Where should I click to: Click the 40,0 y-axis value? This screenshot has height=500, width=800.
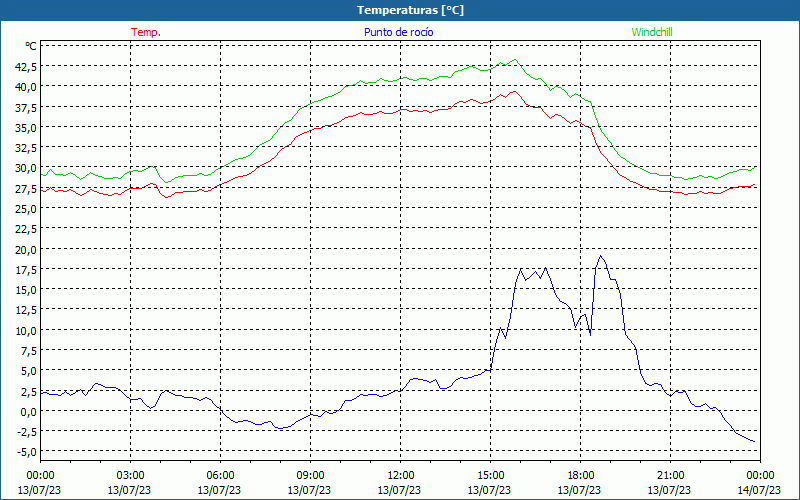pyautogui.click(x=26, y=87)
